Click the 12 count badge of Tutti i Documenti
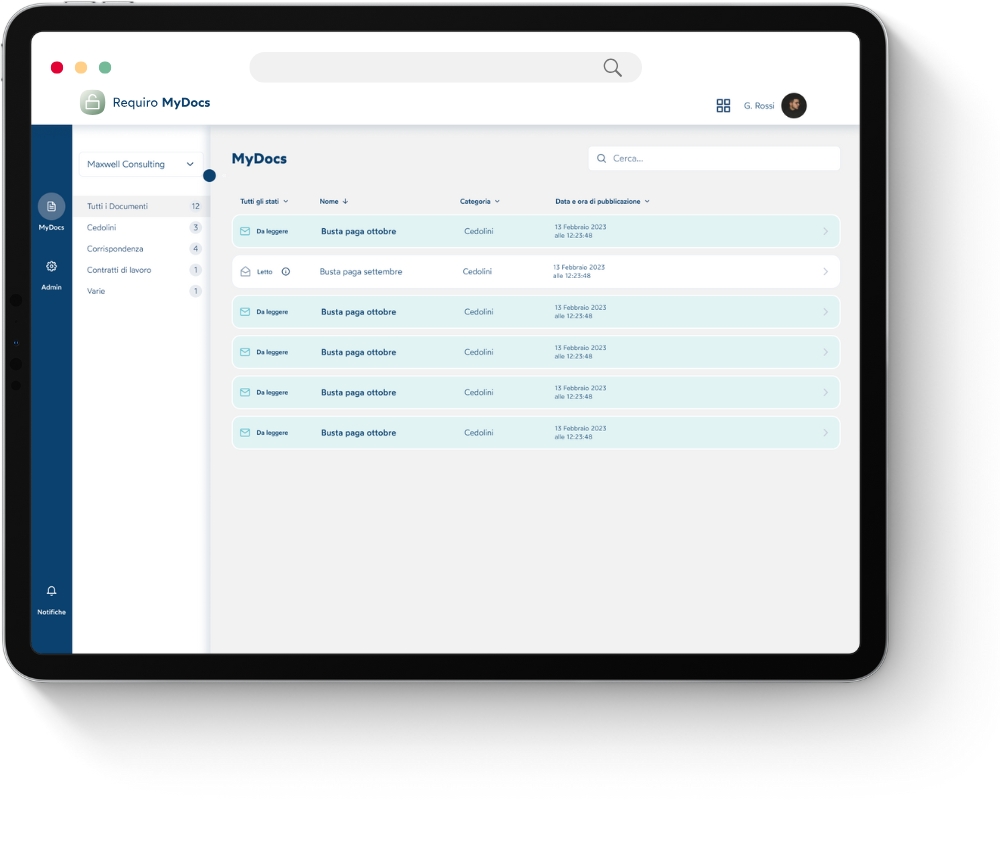The image size is (1000, 850). pyautogui.click(x=196, y=206)
